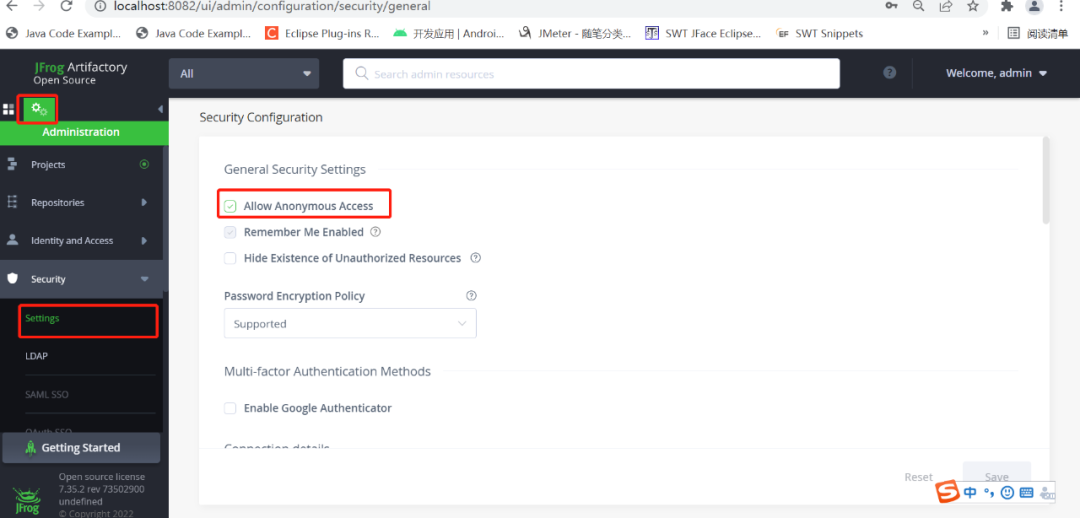Click the browser share page icon
This screenshot has width=1080, height=518.
coord(946,6)
